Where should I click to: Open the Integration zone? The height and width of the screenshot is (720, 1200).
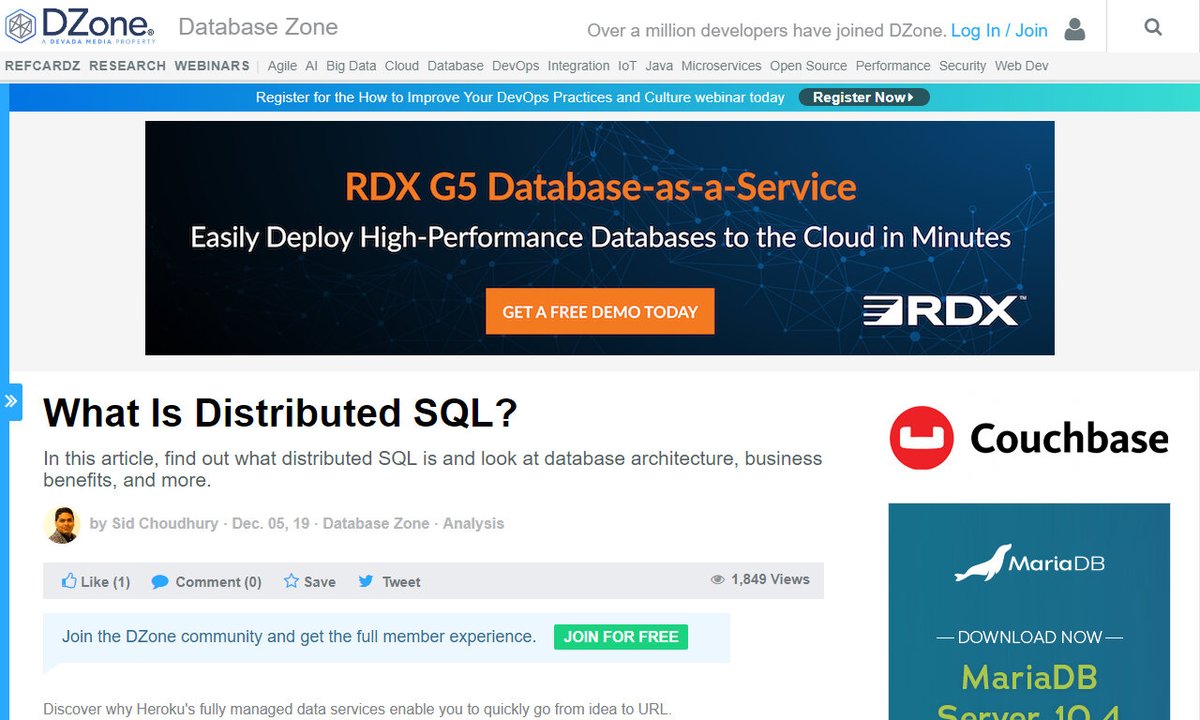point(578,66)
